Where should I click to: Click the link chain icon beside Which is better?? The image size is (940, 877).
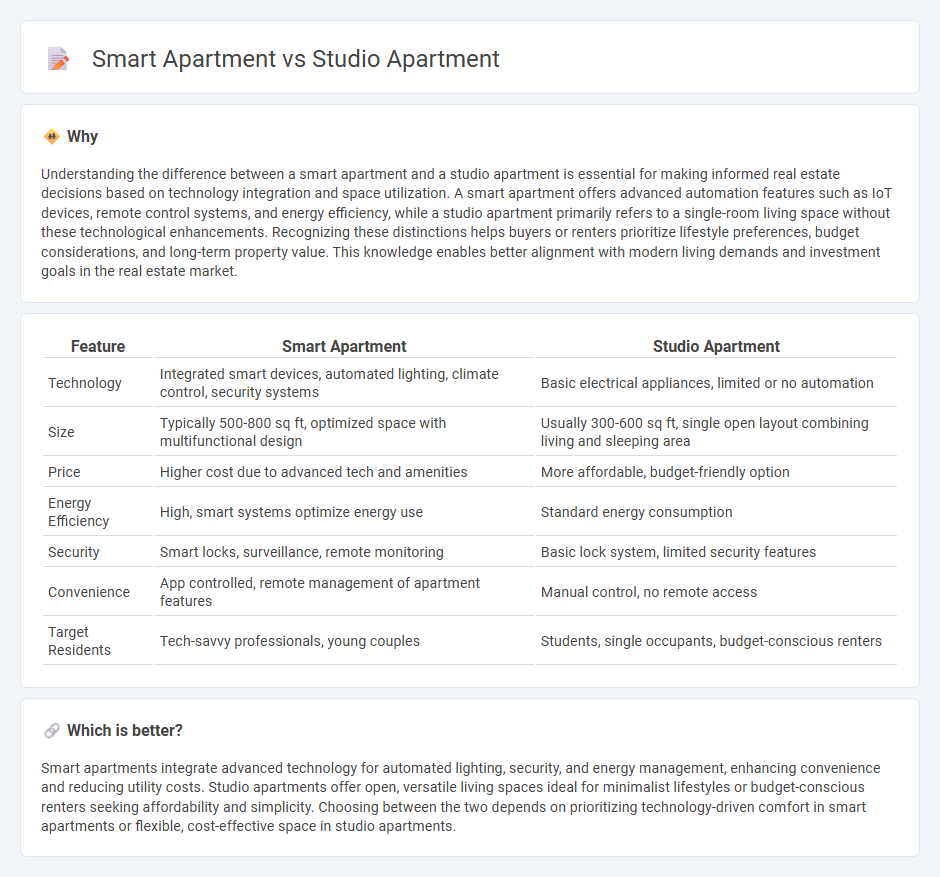click(x=52, y=730)
